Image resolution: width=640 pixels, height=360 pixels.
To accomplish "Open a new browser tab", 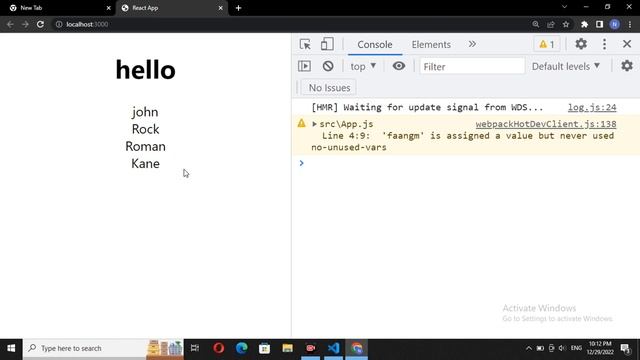I will pyautogui.click(x=238, y=8).
